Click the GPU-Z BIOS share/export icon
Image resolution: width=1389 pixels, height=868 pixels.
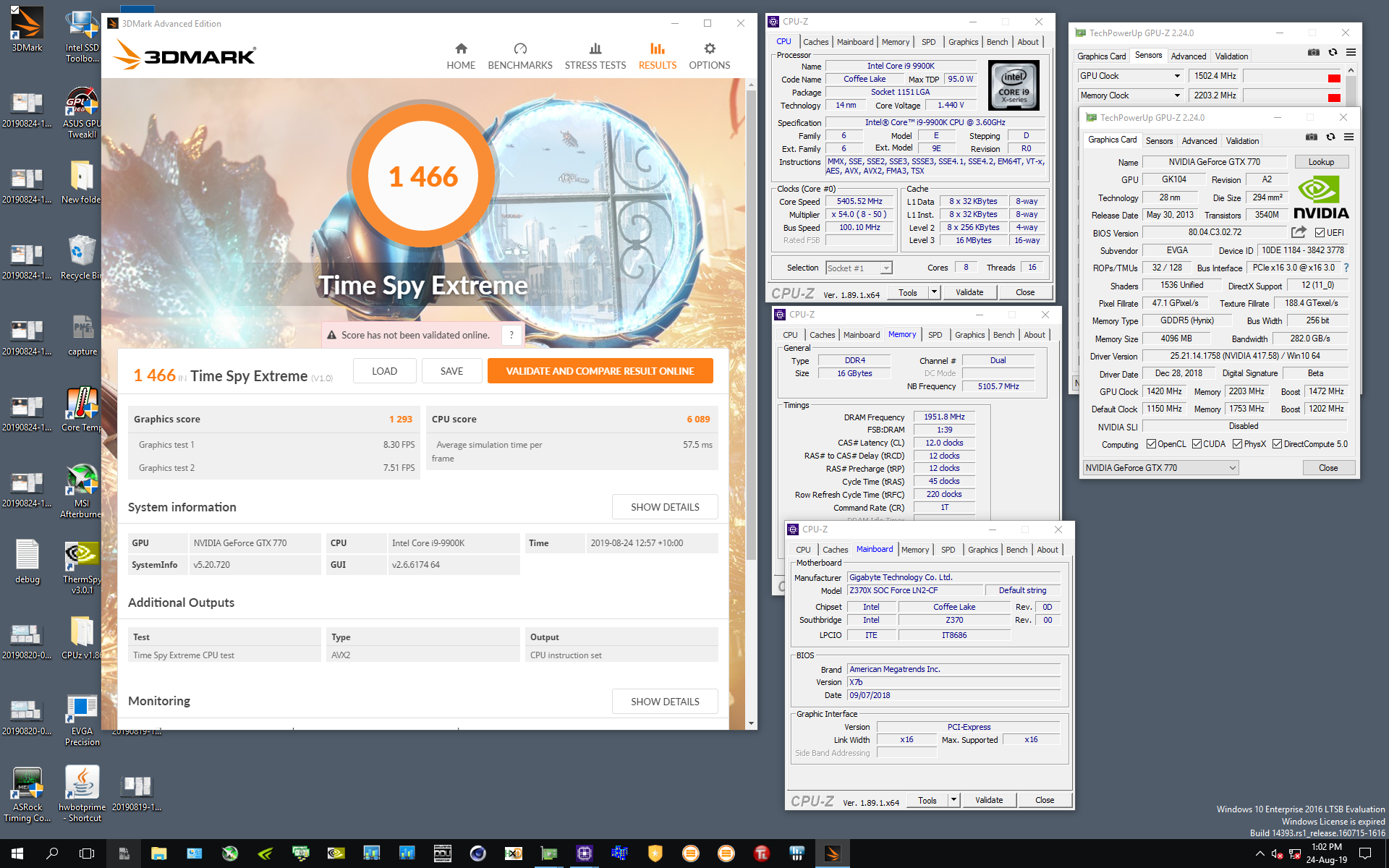[1299, 232]
